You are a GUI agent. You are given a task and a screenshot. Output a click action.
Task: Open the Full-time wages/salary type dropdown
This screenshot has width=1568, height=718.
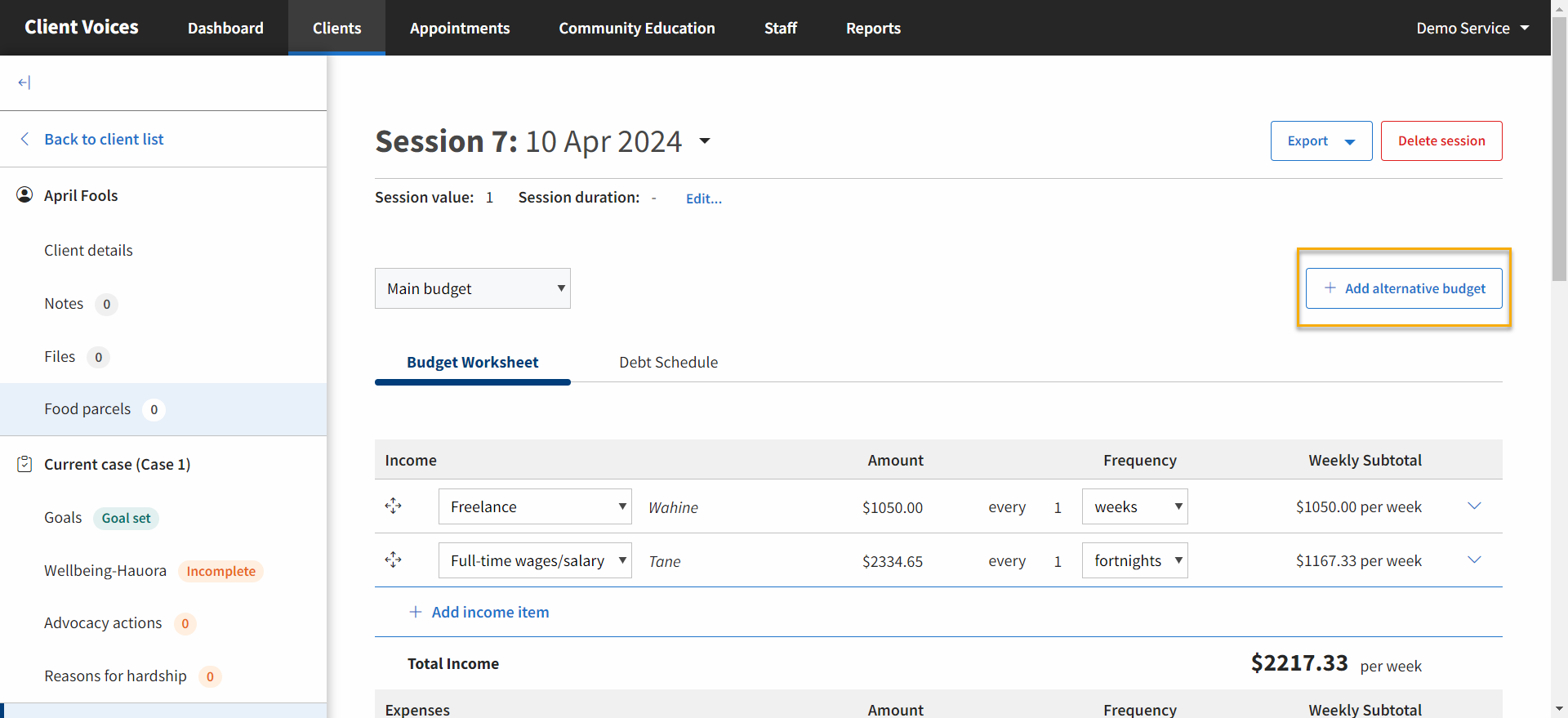pyautogui.click(x=535, y=560)
